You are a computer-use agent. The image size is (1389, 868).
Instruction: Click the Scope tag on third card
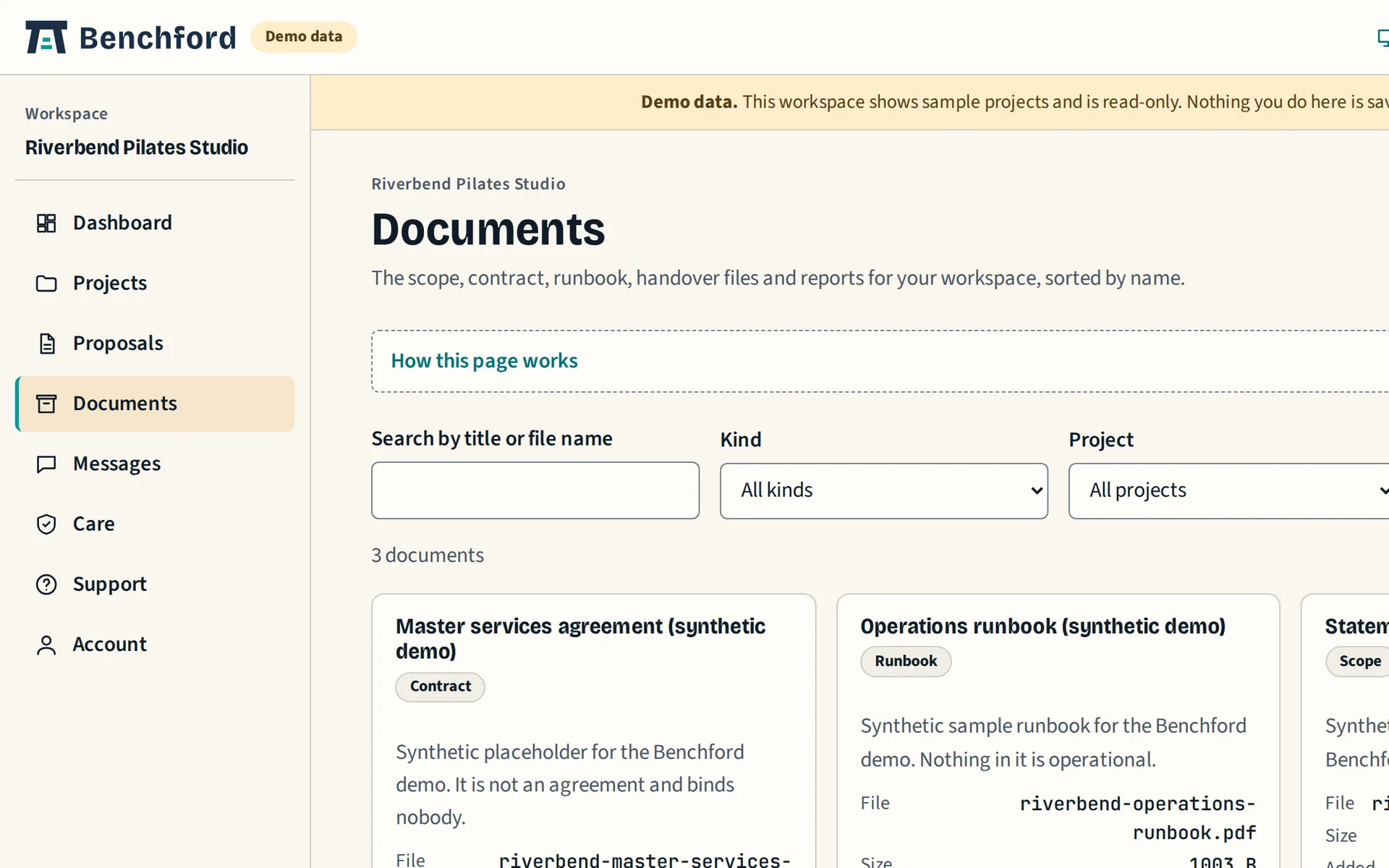[x=1359, y=661]
